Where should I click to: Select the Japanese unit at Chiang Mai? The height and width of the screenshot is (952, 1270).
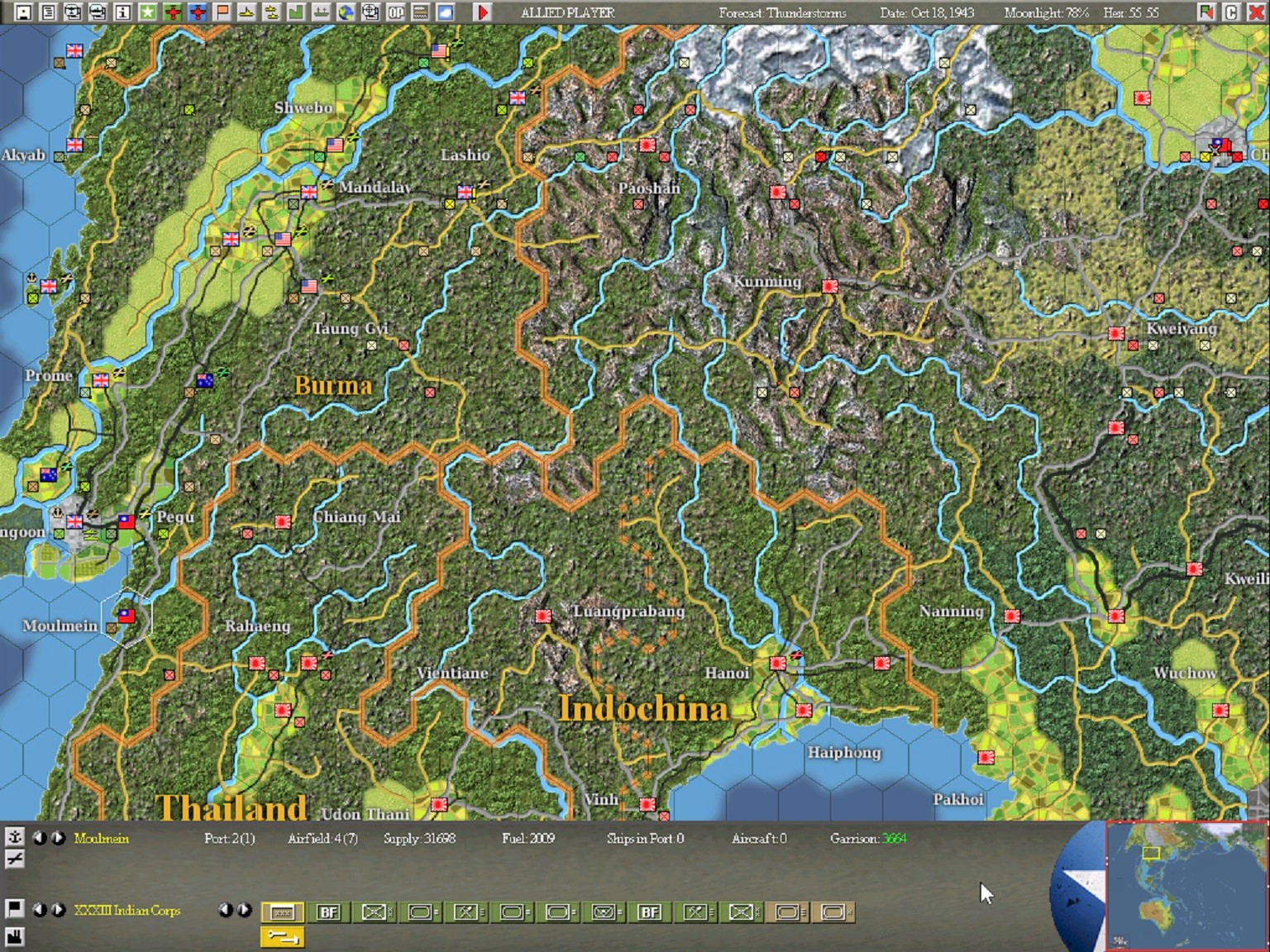pyautogui.click(x=283, y=521)
